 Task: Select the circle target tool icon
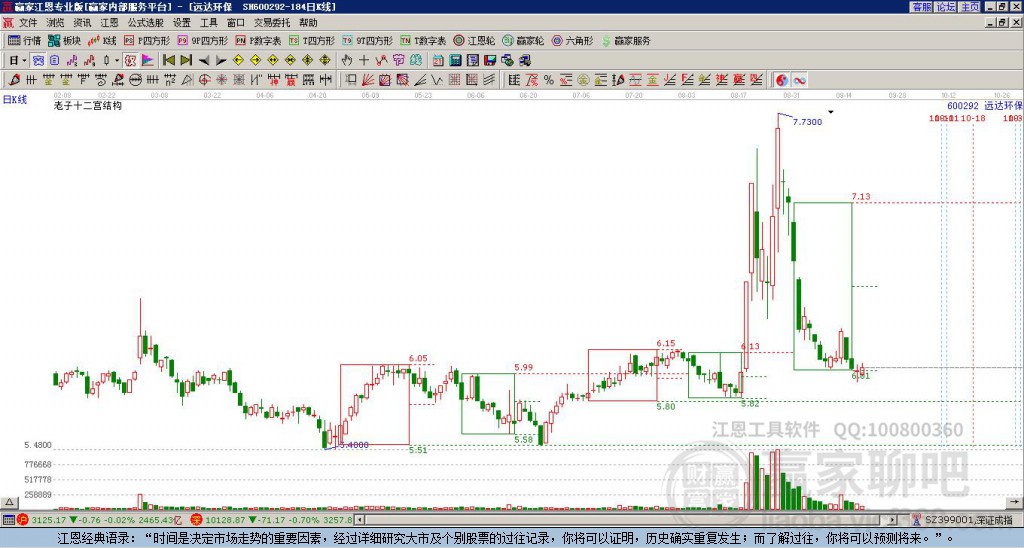click(x=204, y=80)
